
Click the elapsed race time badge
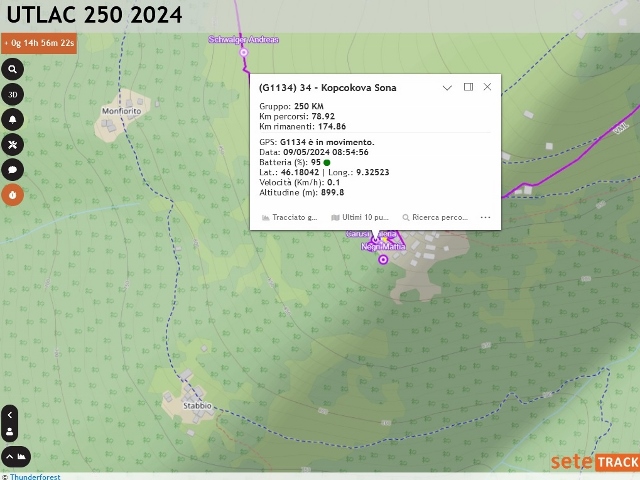pyautogui.click(x=39, y=43)
